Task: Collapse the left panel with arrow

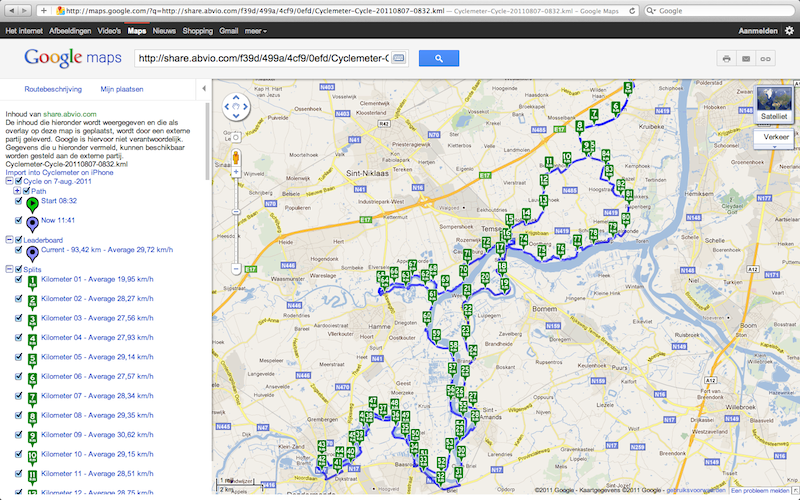Action: coord(204,89)
